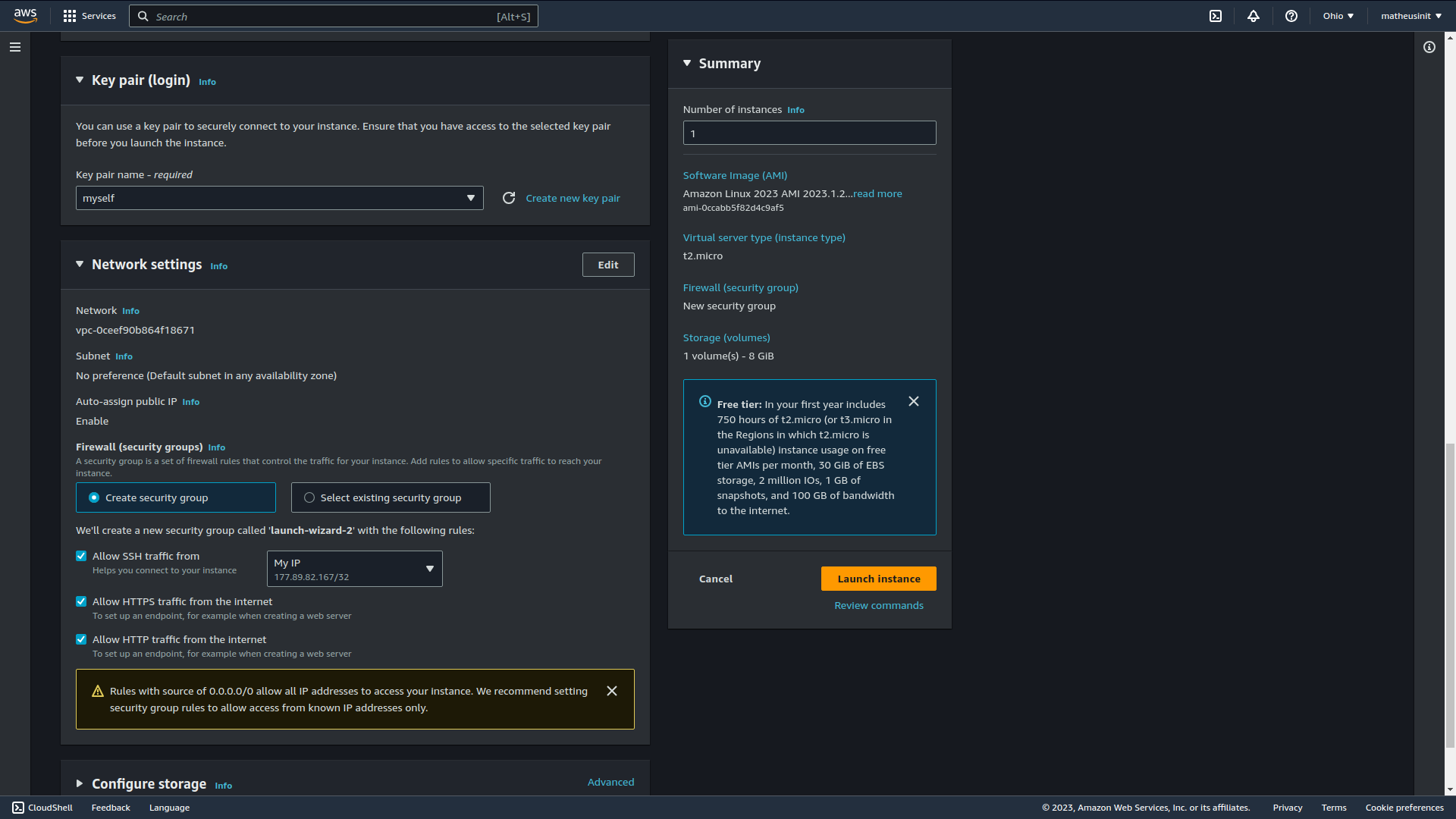Image resolution: width=1456 pixels, height=819 pixels.
Task: Dismiss the free tier info popup
Action: pyautogui.click(x=913, y=401)
